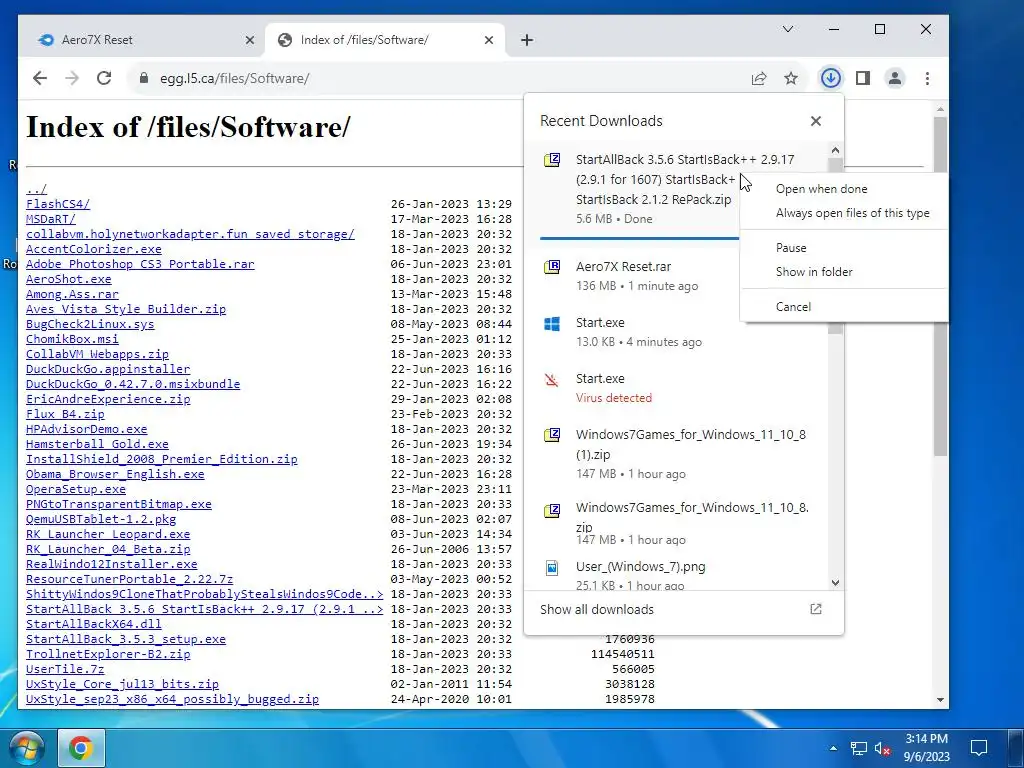Choose Always open files of this type

point(852,213)
